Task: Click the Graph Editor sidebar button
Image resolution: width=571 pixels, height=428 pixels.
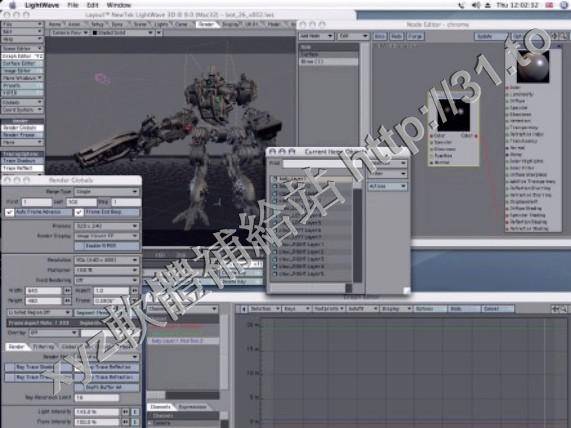Action: 22,56
